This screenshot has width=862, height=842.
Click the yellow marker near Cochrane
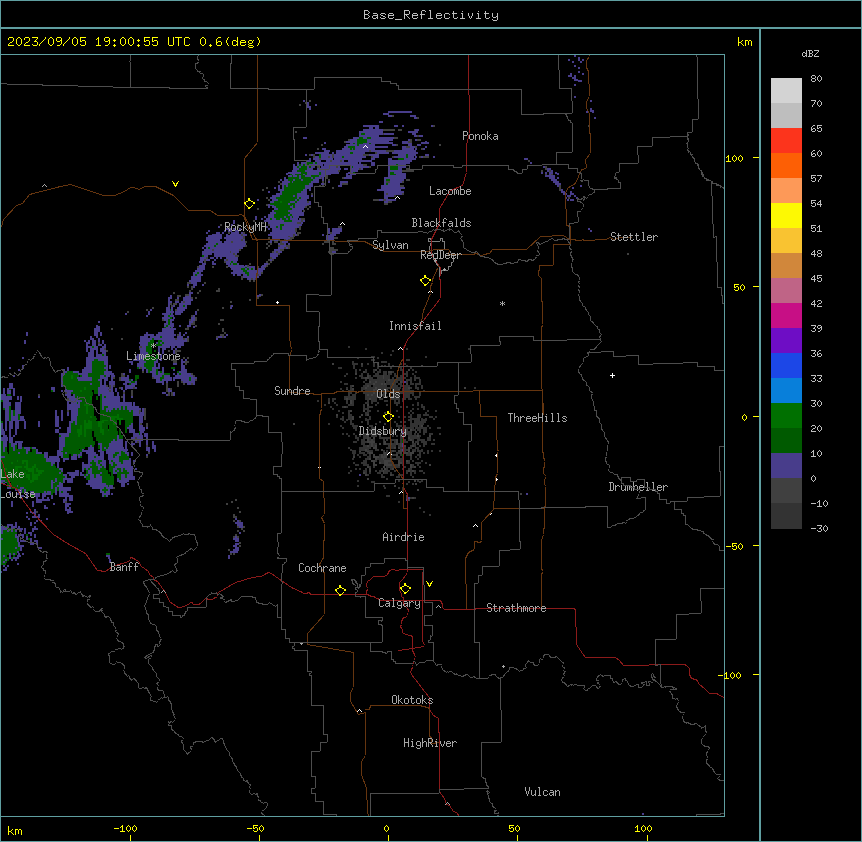pos(340,590)
